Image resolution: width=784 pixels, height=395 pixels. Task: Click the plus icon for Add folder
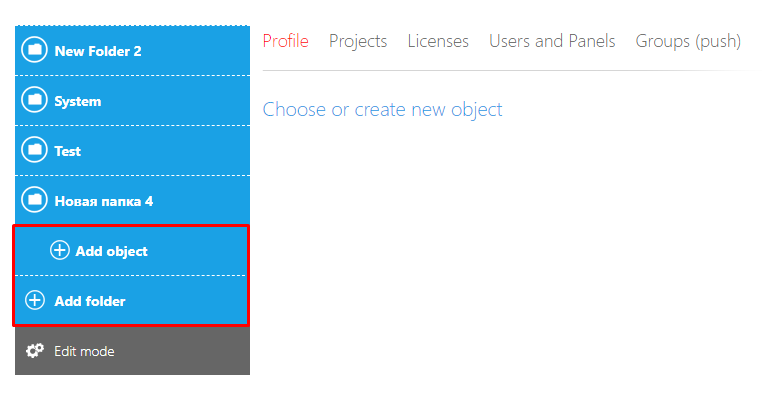coord(35,300)
